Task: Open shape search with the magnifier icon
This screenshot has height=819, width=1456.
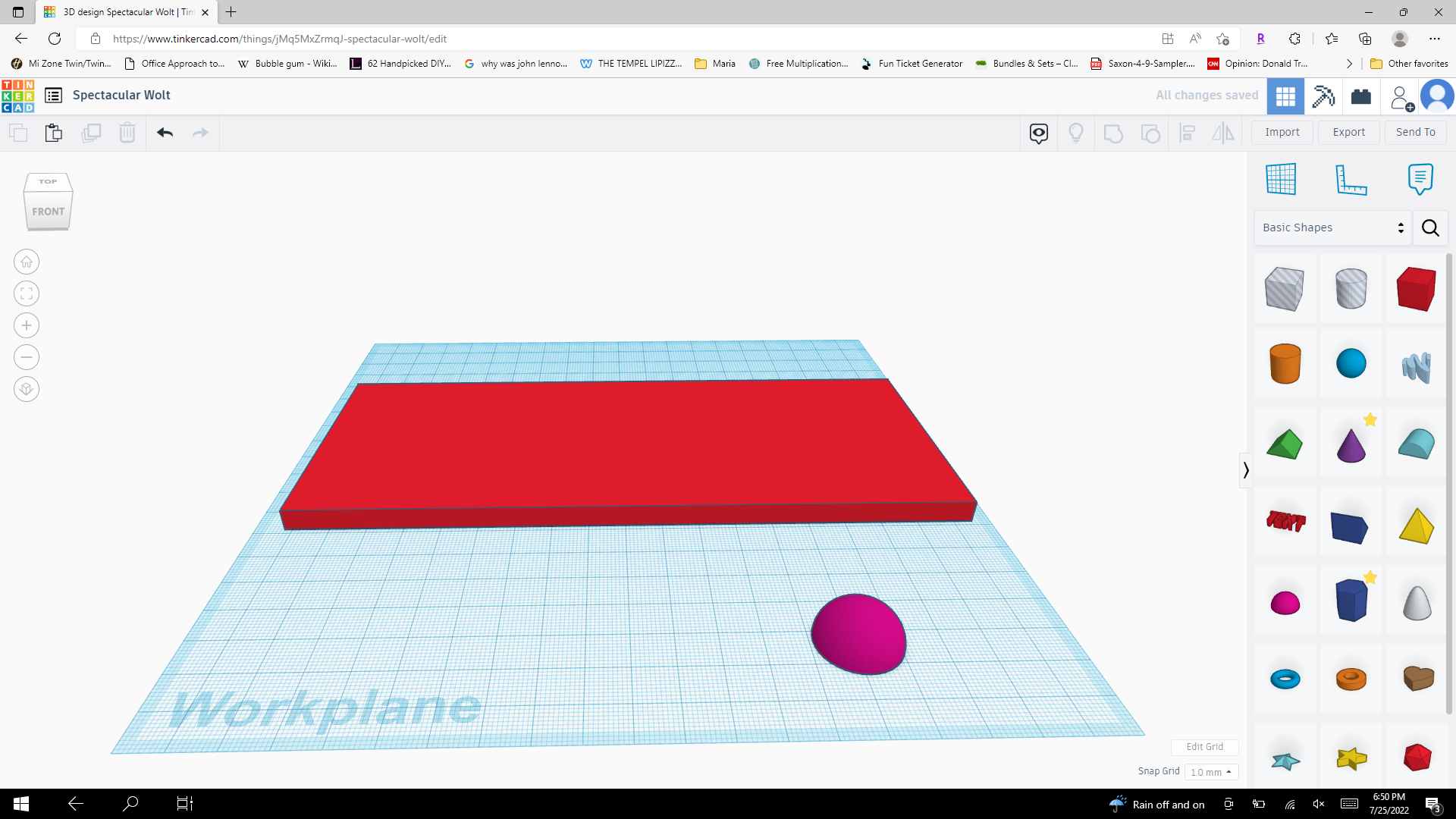Action: [x=1430, y=227]
